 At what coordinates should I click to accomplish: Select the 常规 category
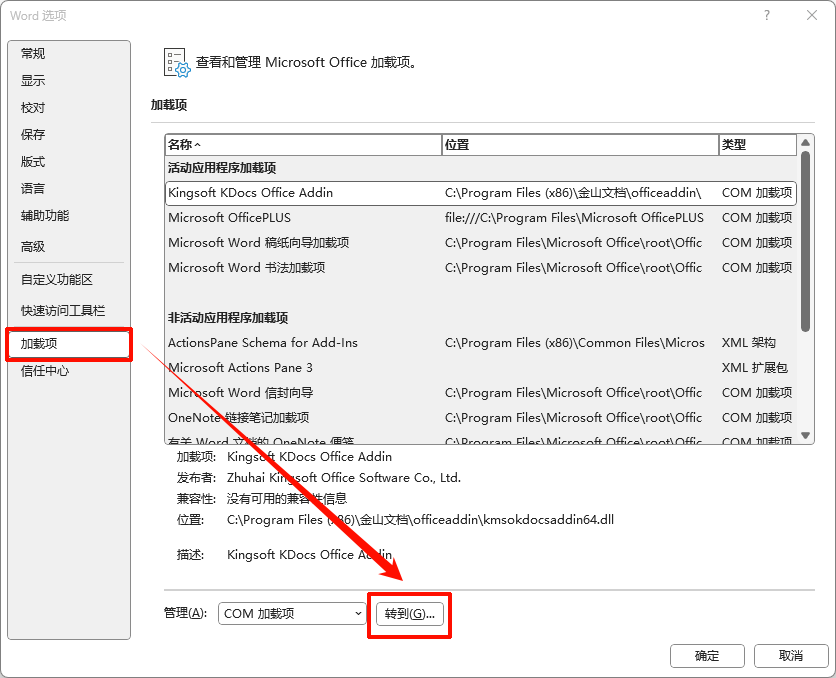33,54
